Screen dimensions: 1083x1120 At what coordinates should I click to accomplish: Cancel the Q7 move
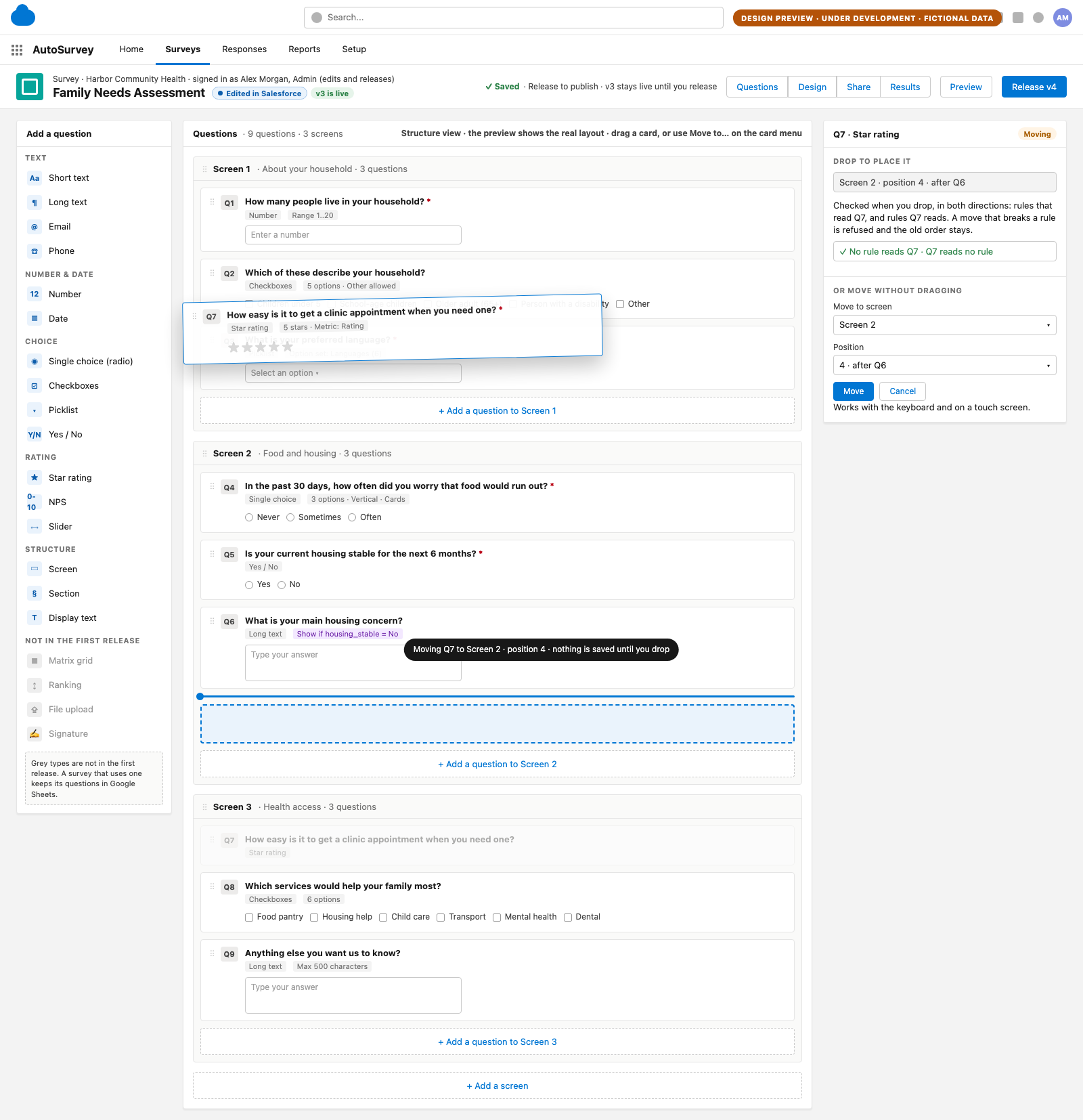pyautogui.click(x=903, y=391)
